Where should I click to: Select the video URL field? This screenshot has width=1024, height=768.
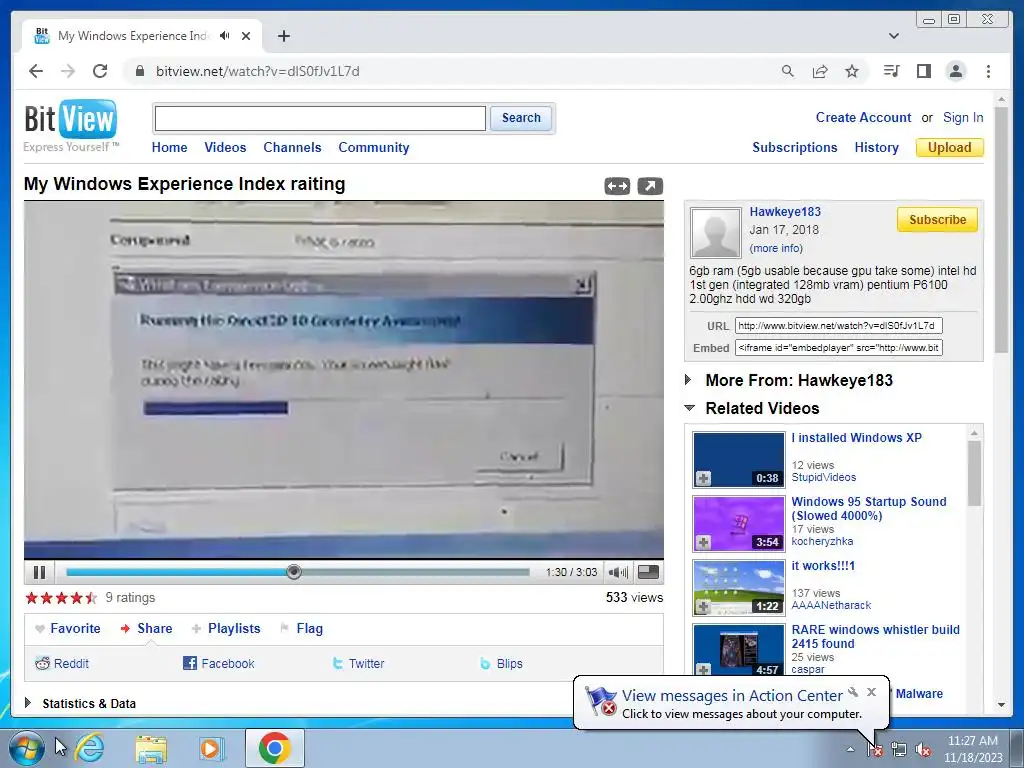pos(839,325)
